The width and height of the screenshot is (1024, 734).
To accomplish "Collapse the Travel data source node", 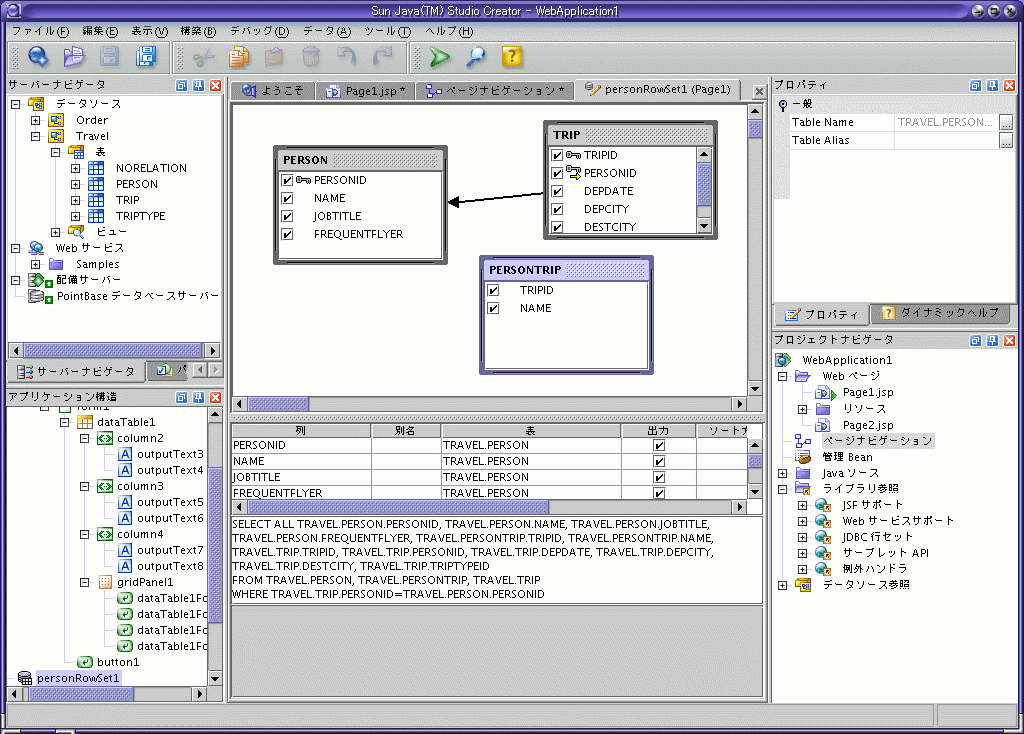I will 36,136.
